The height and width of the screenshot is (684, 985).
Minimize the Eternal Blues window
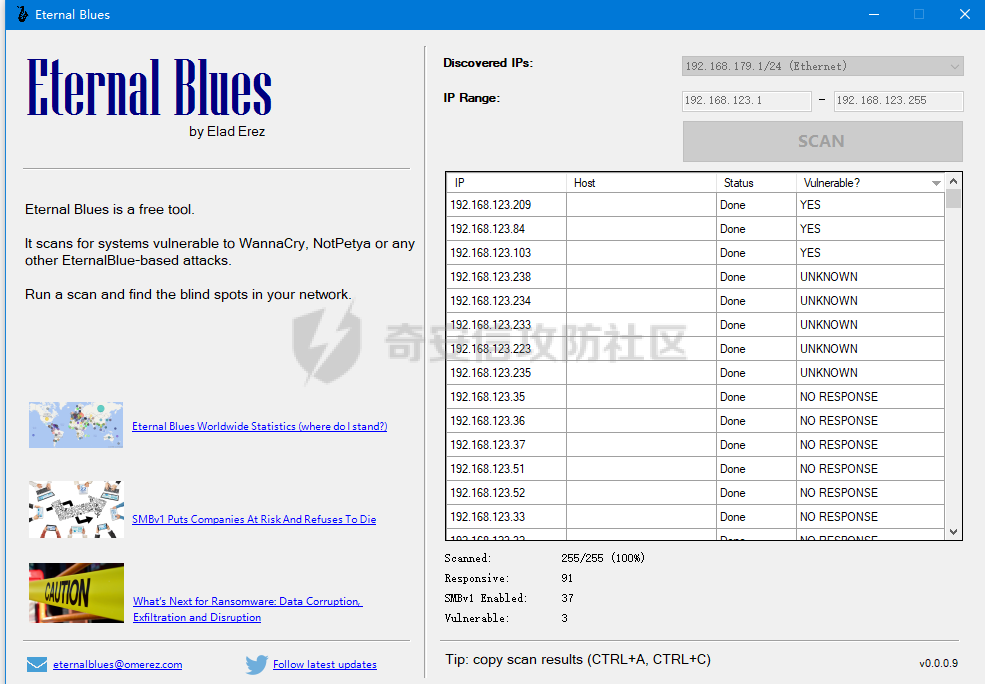[x=874, y=14]
